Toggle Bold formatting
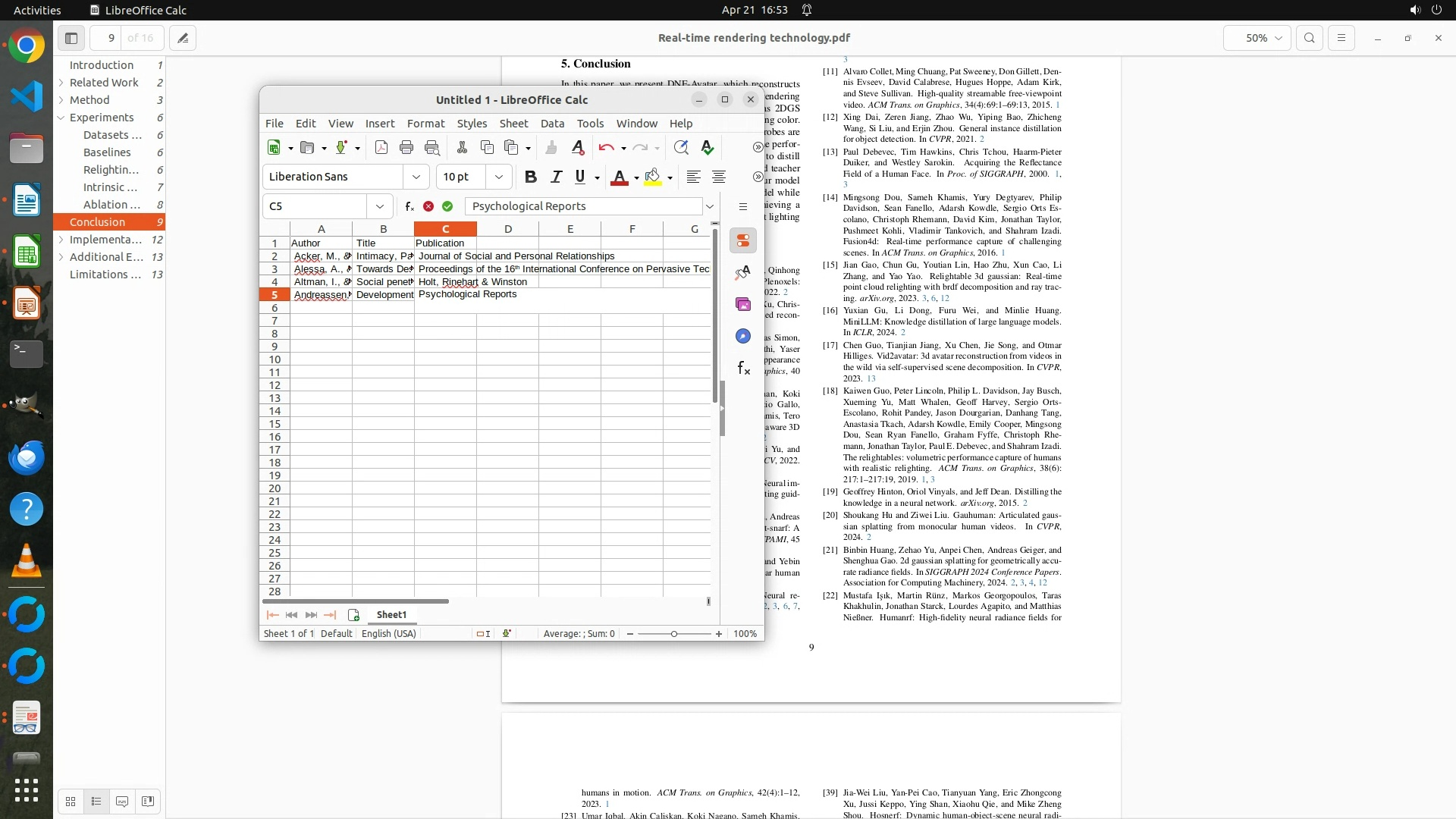Screen dimensions: 1456x819 (x=531, y=177)
